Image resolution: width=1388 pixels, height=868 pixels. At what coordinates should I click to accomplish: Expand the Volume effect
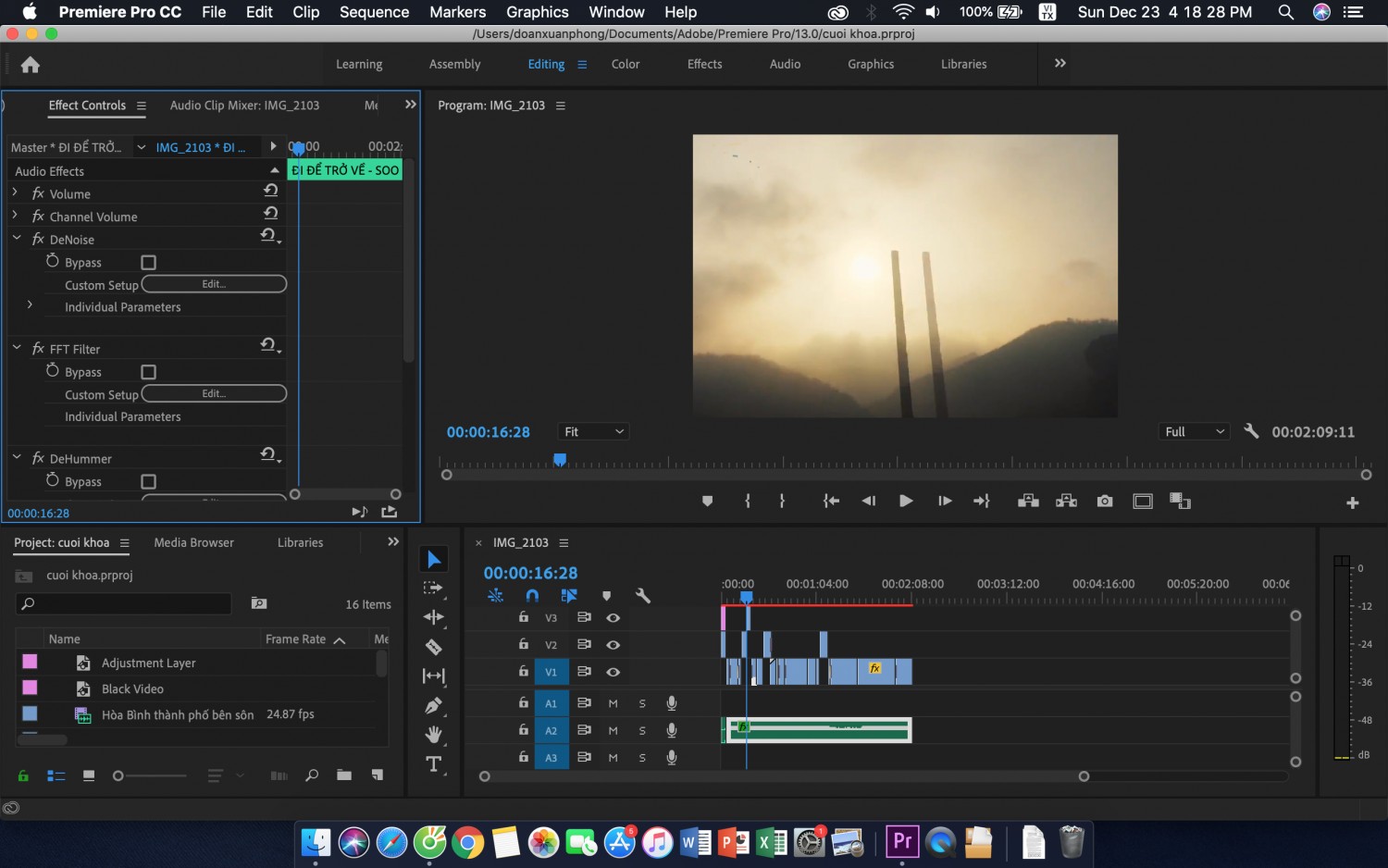pos(15,192)
